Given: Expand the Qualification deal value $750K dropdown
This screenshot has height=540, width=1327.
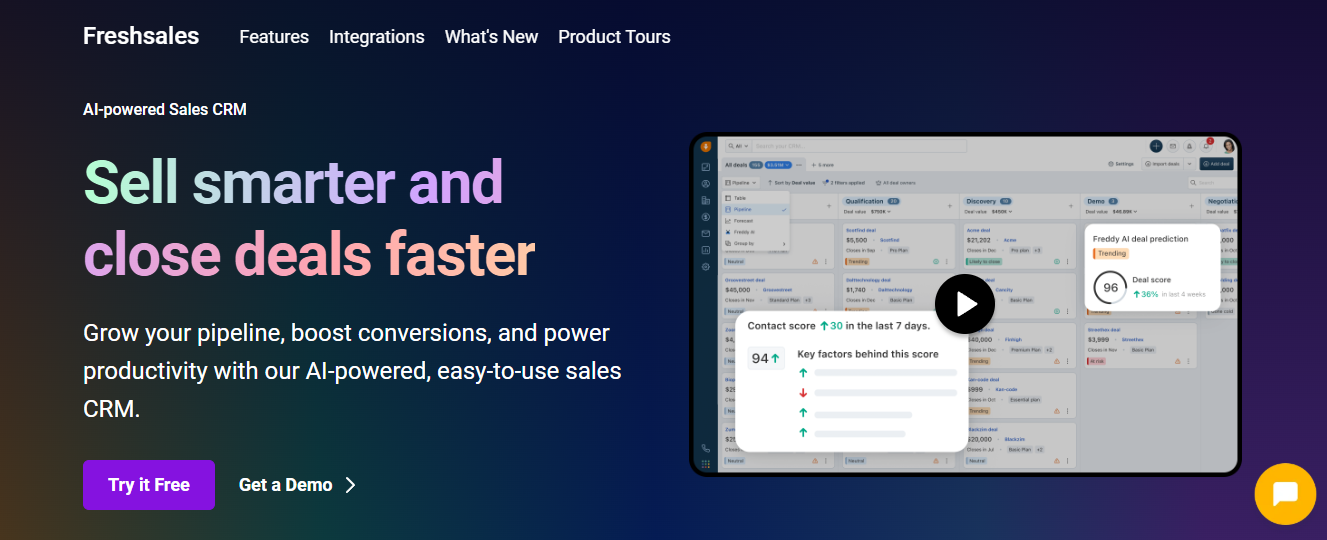Looking at the screenshot, I should point(881,212).
